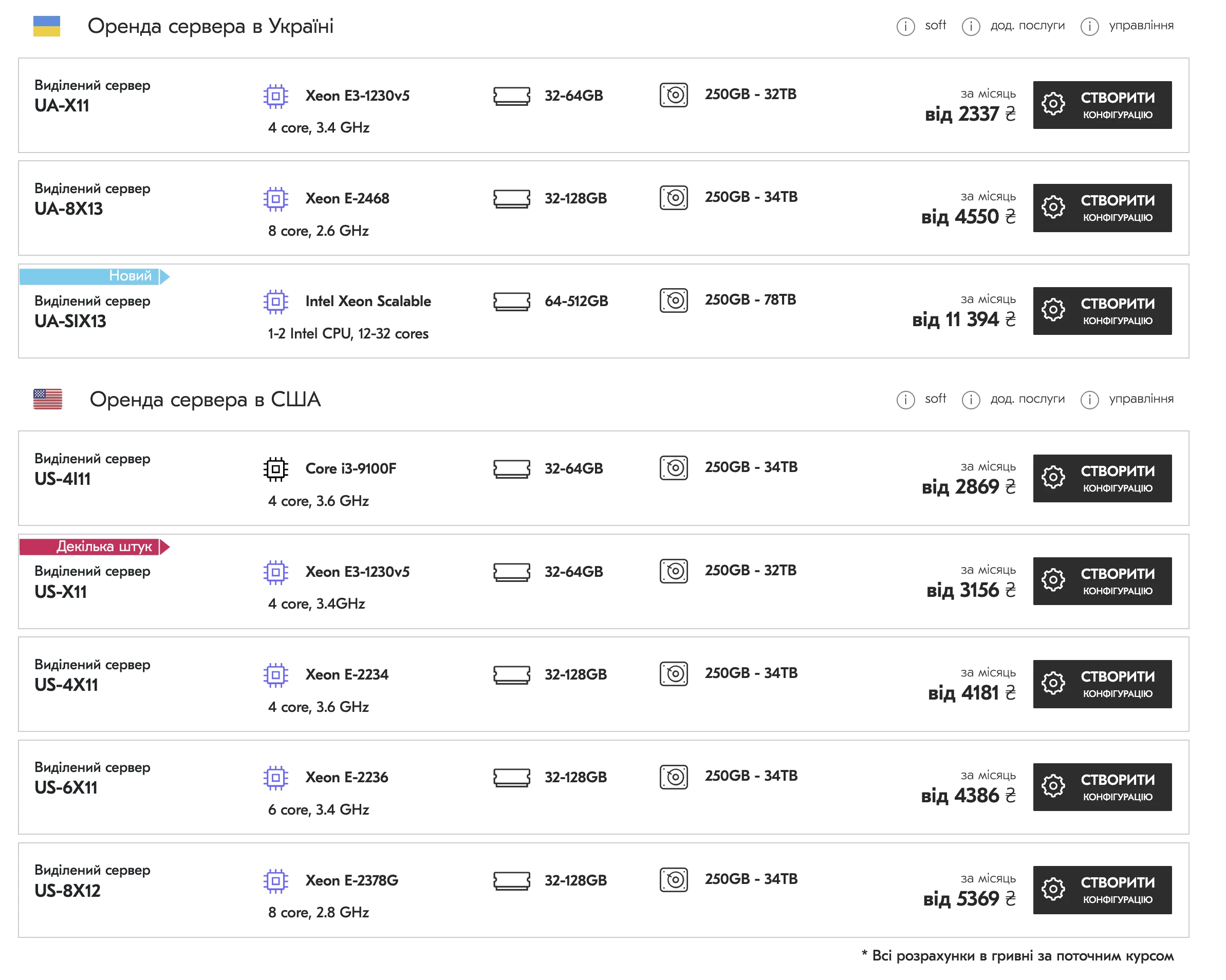The height and width of the screenshot is (980, 1226).
Task: Select price від 11 394 ₴
Action: (964, 320)
